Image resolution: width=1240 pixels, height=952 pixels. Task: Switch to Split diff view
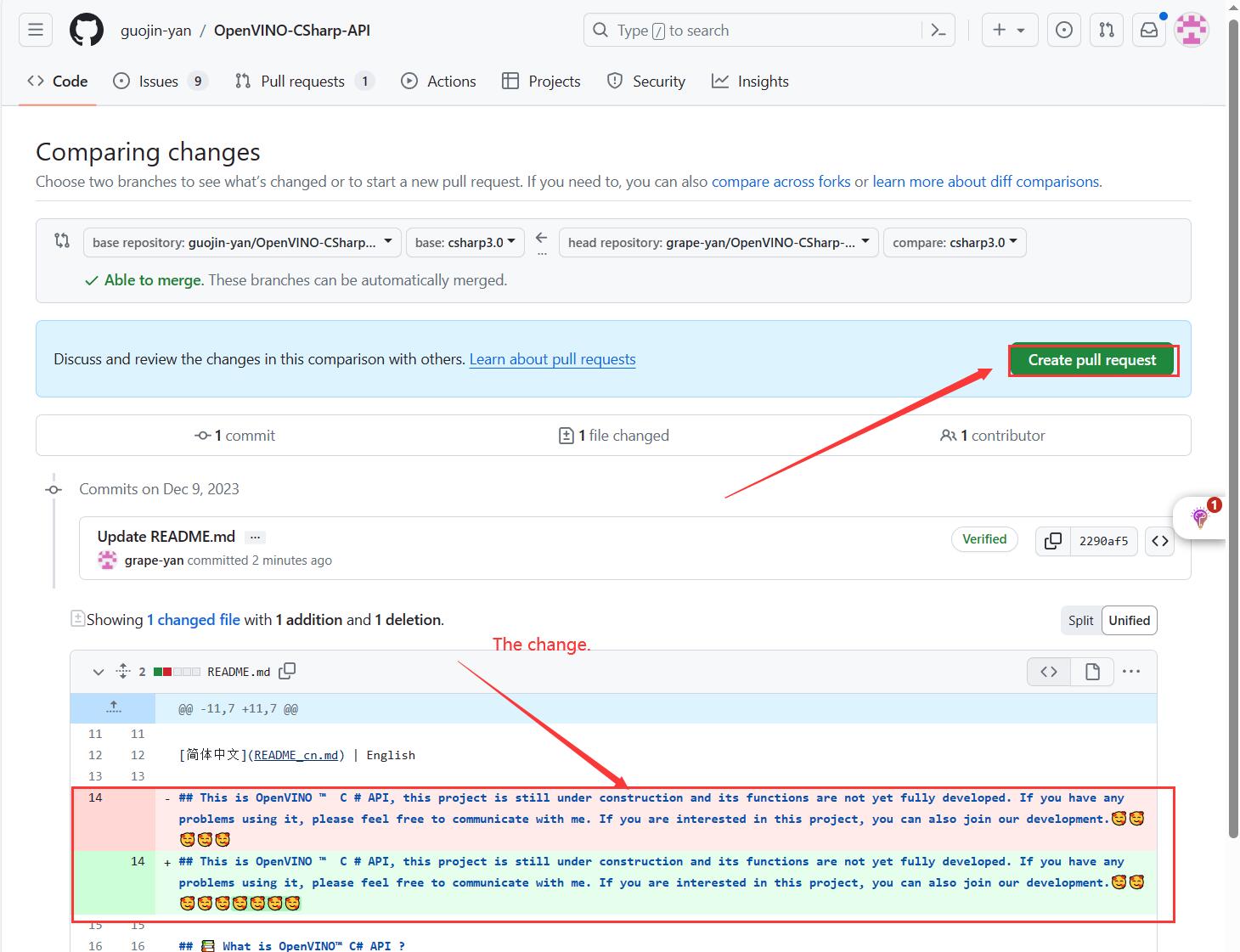1080,621
